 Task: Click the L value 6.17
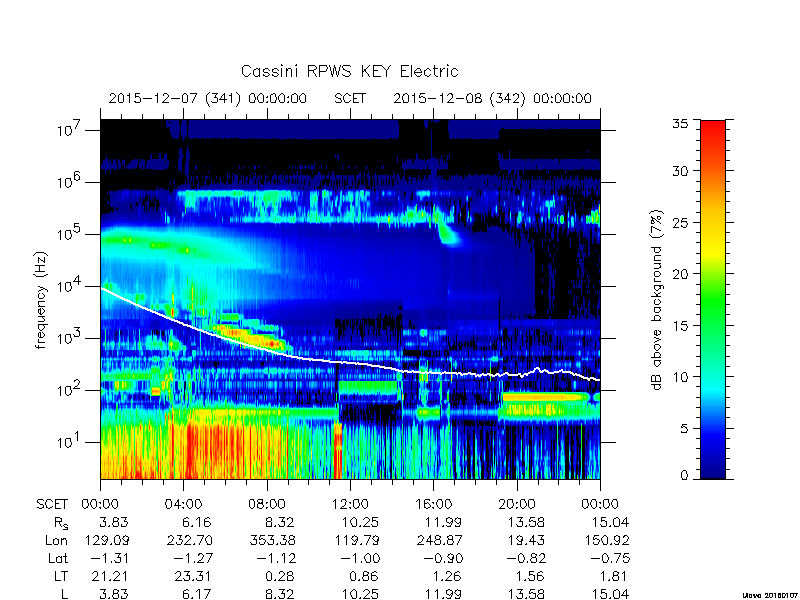click(196, 594)
